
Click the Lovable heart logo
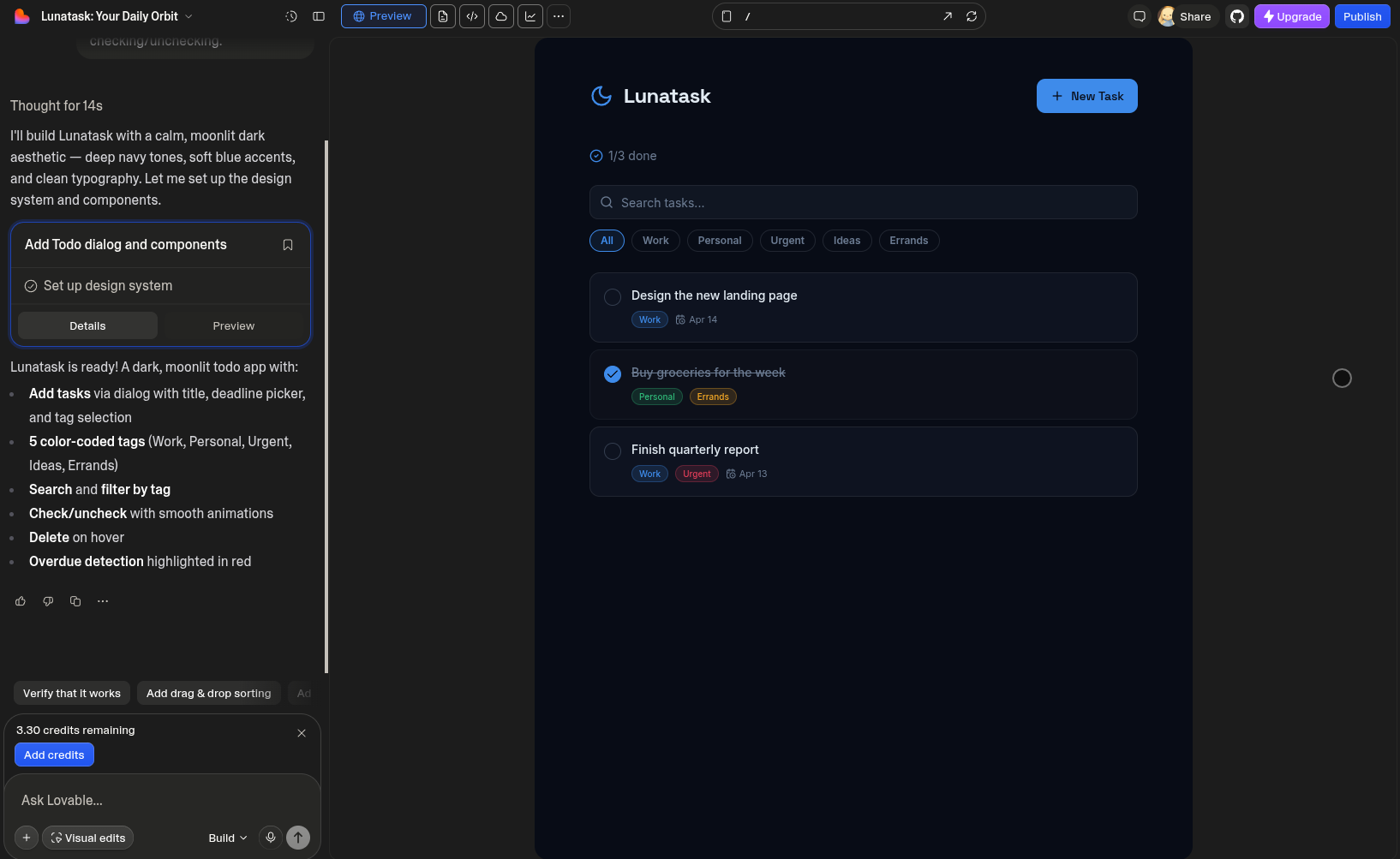pos(22,16)
